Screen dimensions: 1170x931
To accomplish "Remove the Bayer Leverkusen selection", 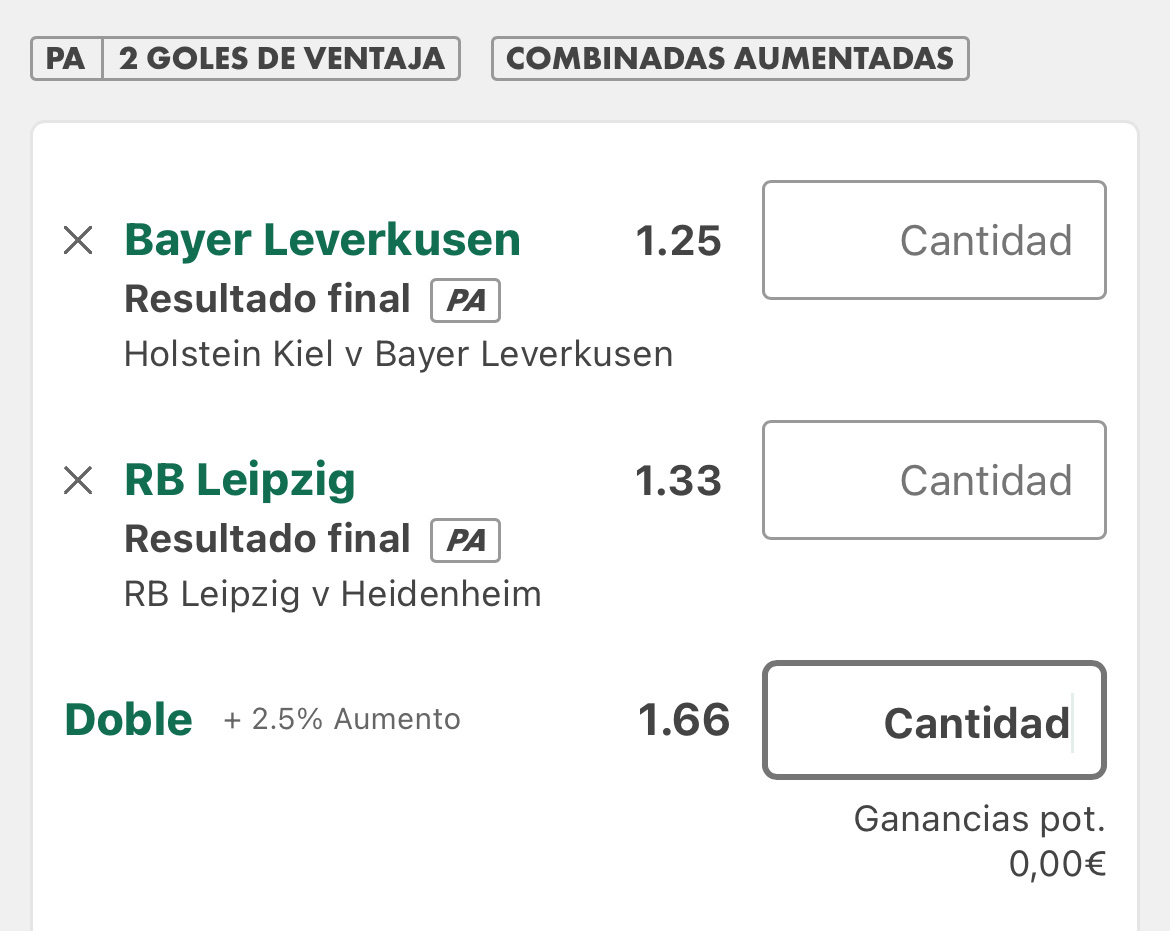I will click(x=78, y=240).
